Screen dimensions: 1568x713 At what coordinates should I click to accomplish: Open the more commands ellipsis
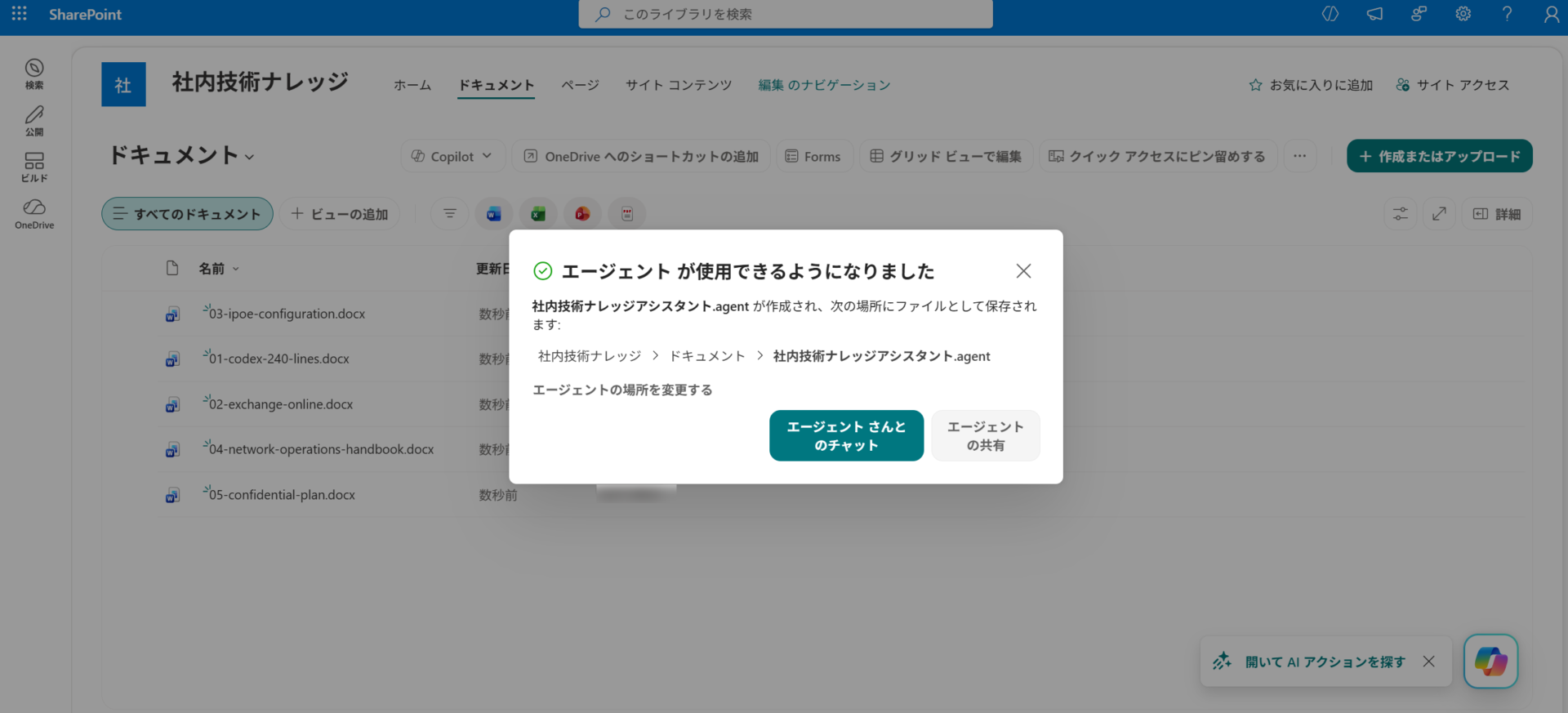pyautogui.click(x=1299, y=156)
